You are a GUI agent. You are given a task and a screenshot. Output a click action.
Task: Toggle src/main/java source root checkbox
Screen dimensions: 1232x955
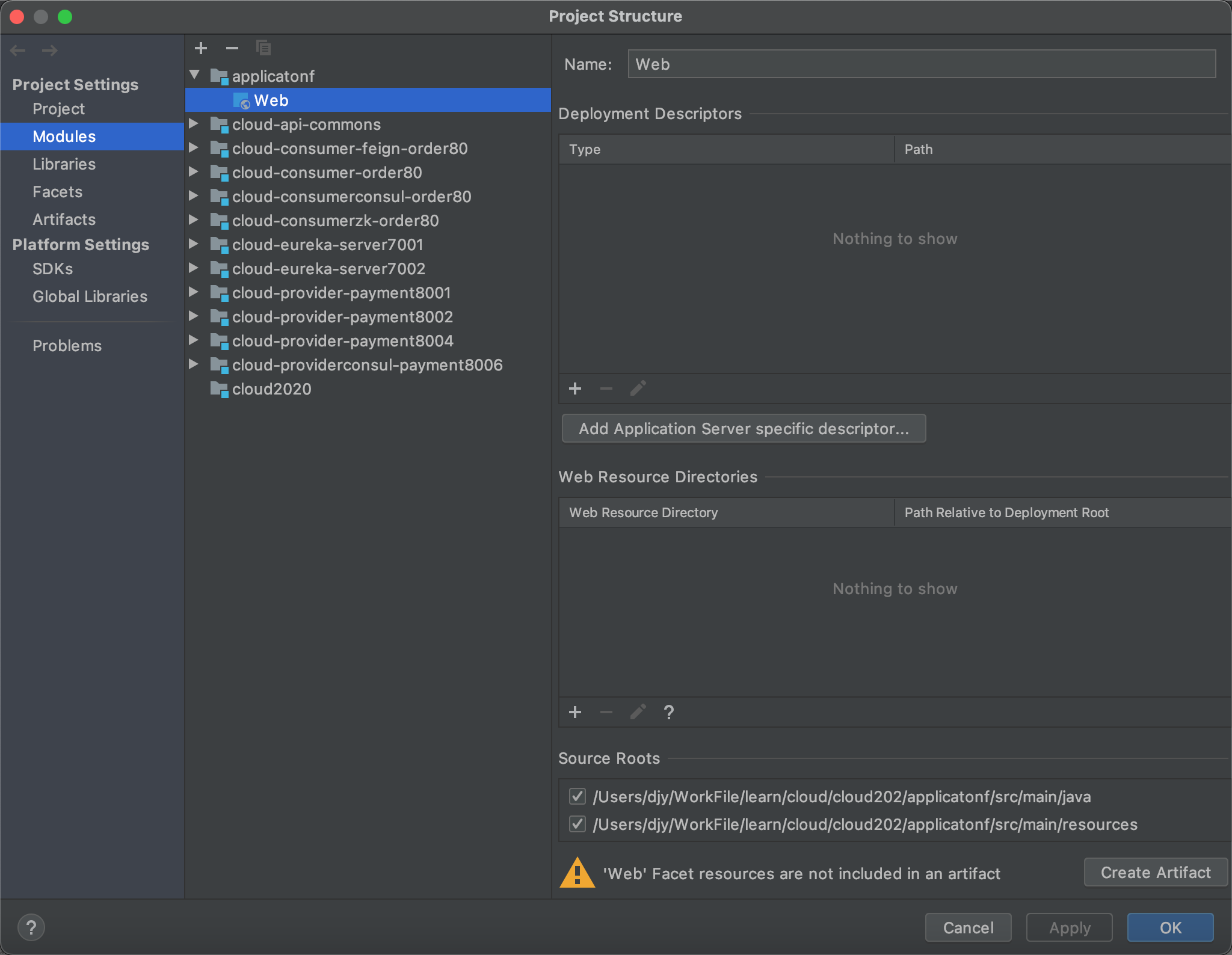coord(577,796)
